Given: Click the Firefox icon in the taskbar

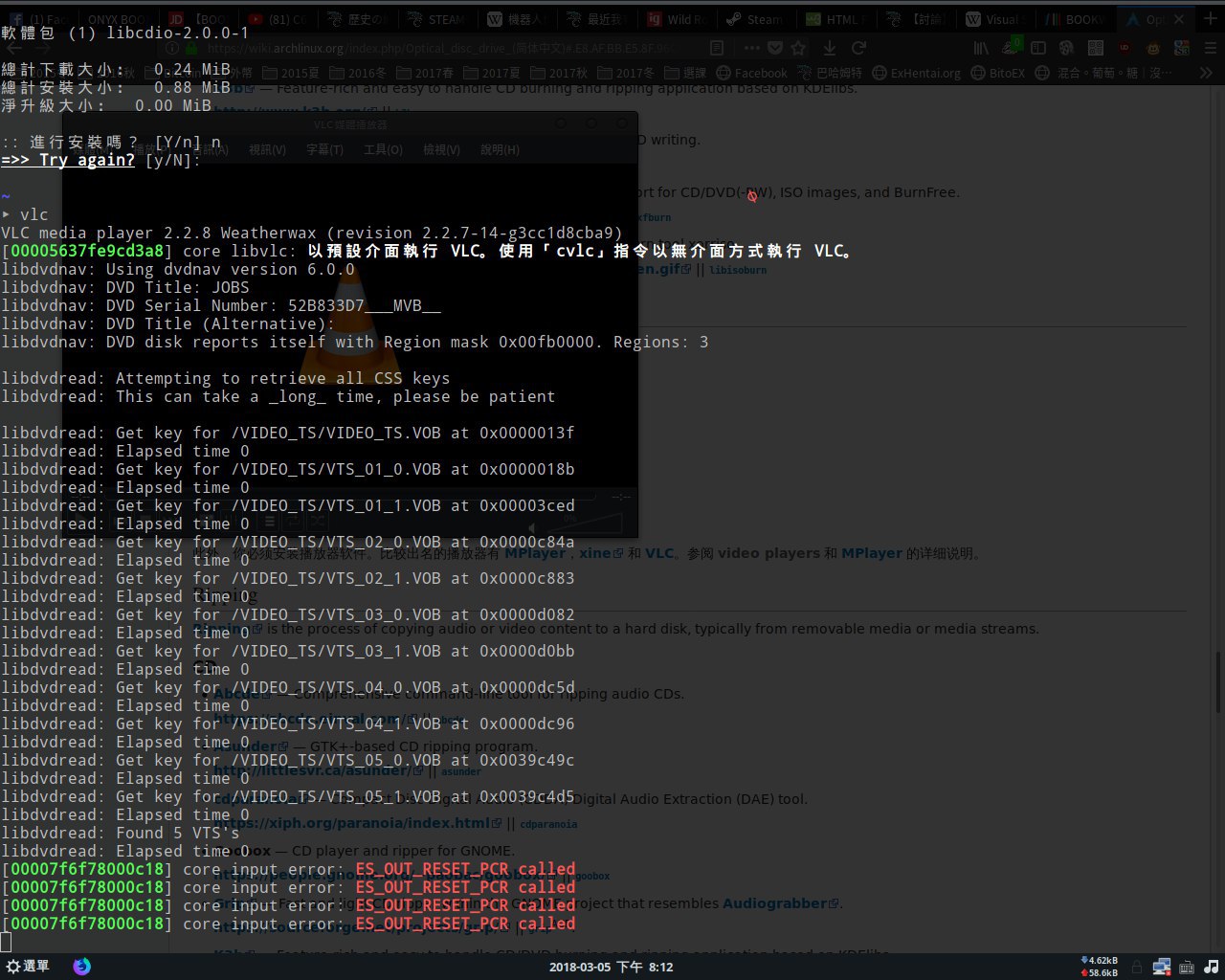Looking at the screenshot, I should click(x=81, y=967).
